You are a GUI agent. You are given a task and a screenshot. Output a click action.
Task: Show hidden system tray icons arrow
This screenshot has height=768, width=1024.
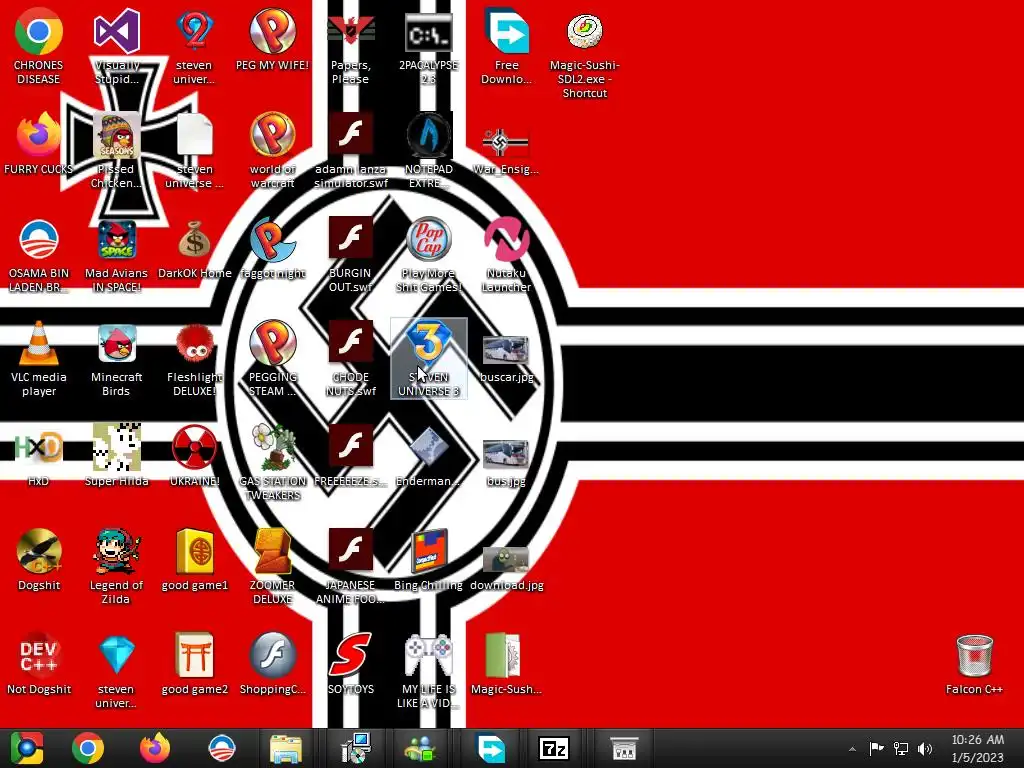point(852,749)
